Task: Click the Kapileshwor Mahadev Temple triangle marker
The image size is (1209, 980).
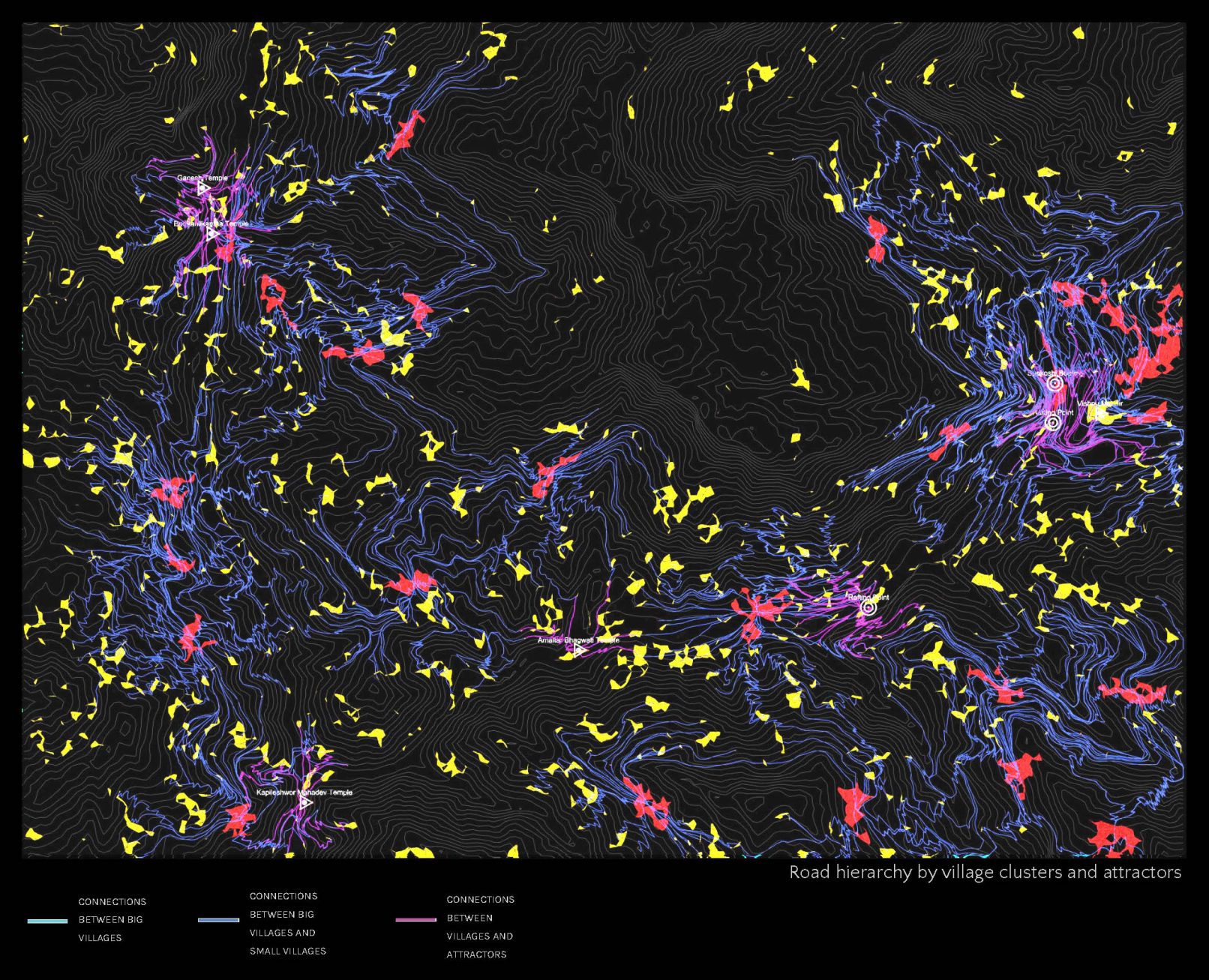Action: coord(306,803)
